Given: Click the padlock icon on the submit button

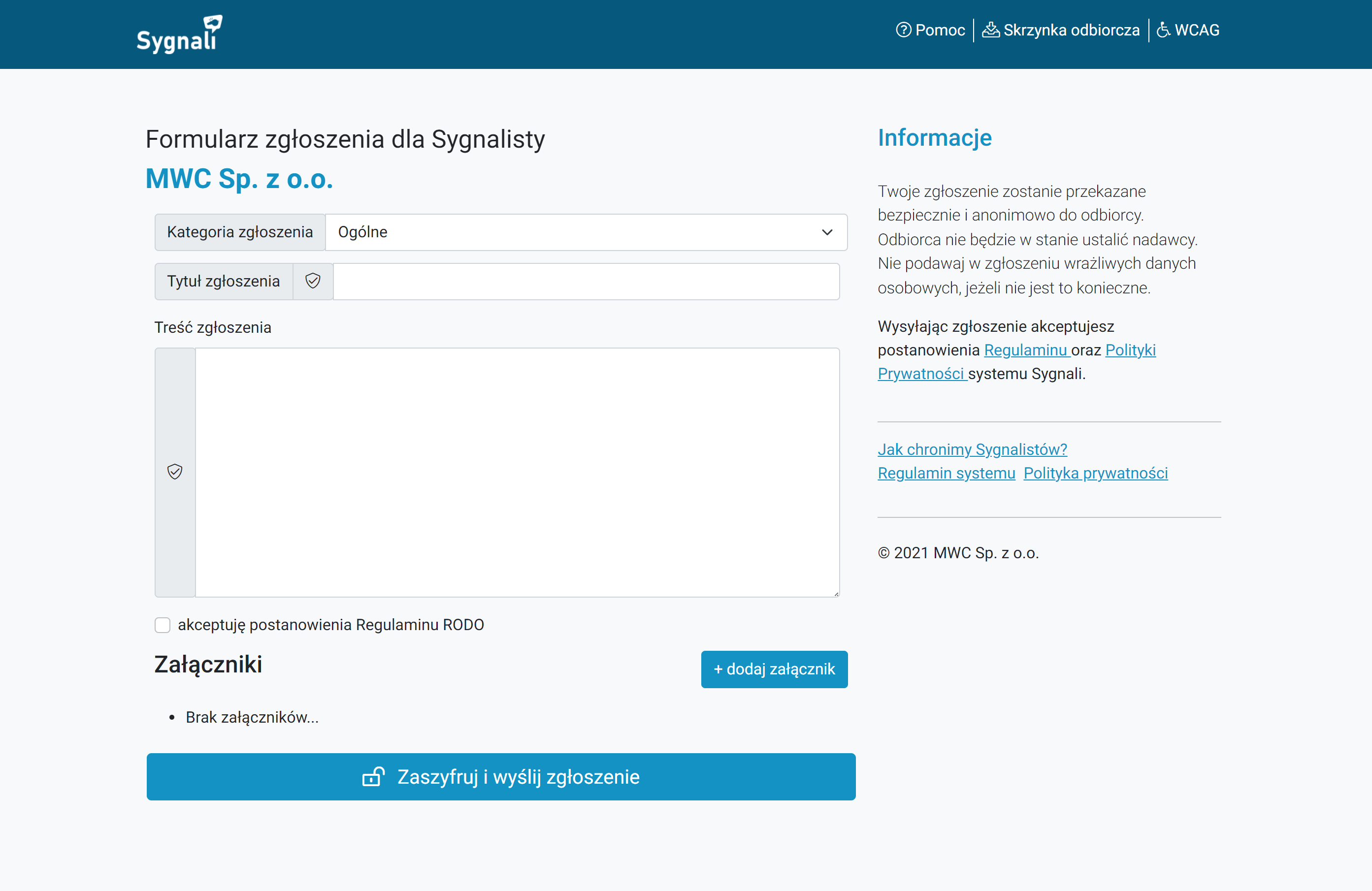Looking at the screenshot, I should [374, 777].
